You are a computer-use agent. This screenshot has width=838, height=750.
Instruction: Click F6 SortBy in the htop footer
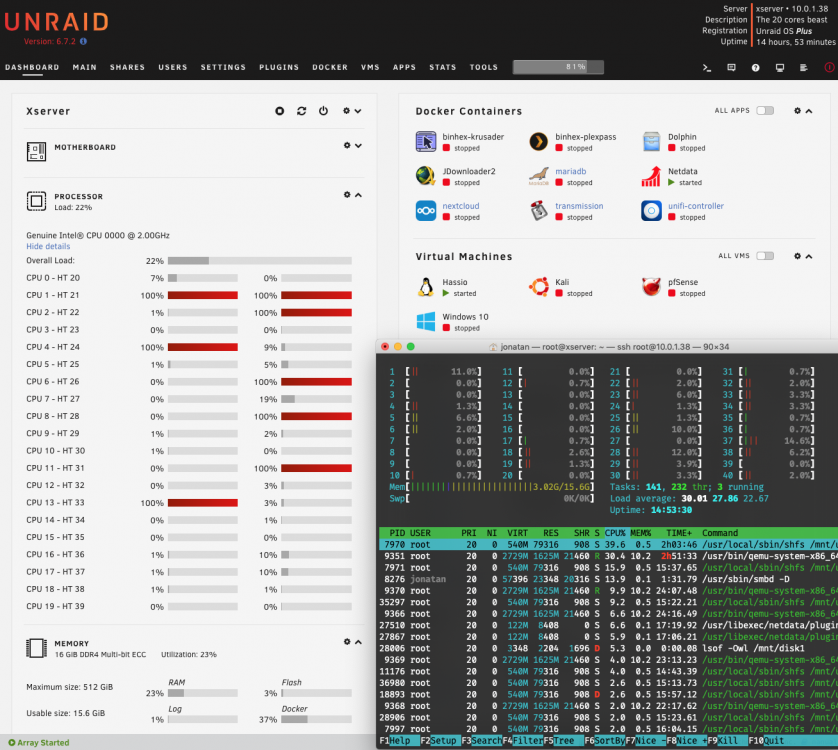tap(604, 740)
